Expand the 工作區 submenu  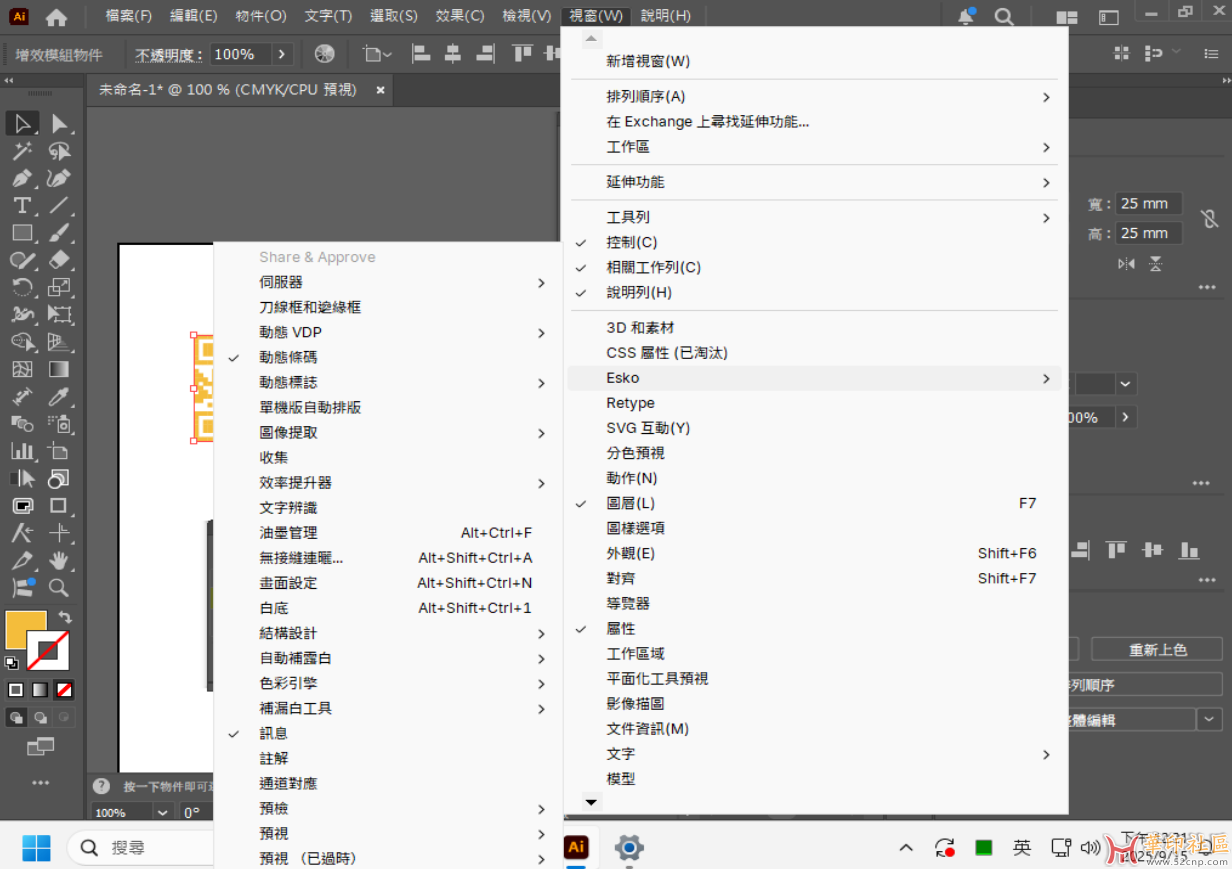pyautogui.click(x=628, y=147)
